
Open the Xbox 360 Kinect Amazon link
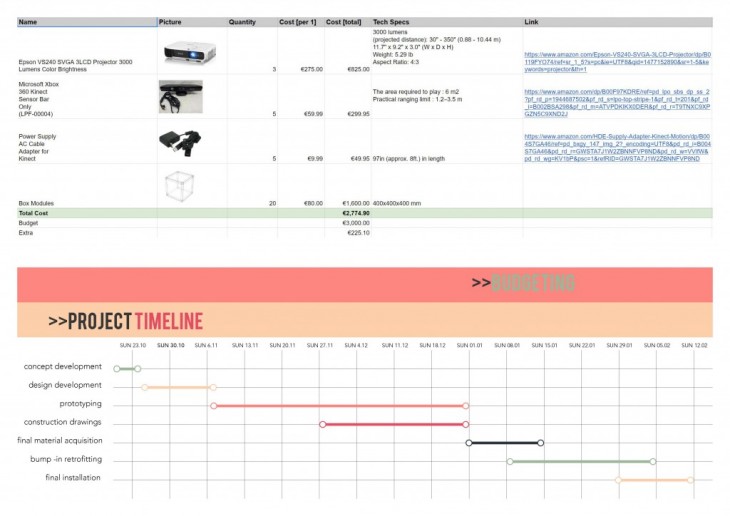pos(617,102)
